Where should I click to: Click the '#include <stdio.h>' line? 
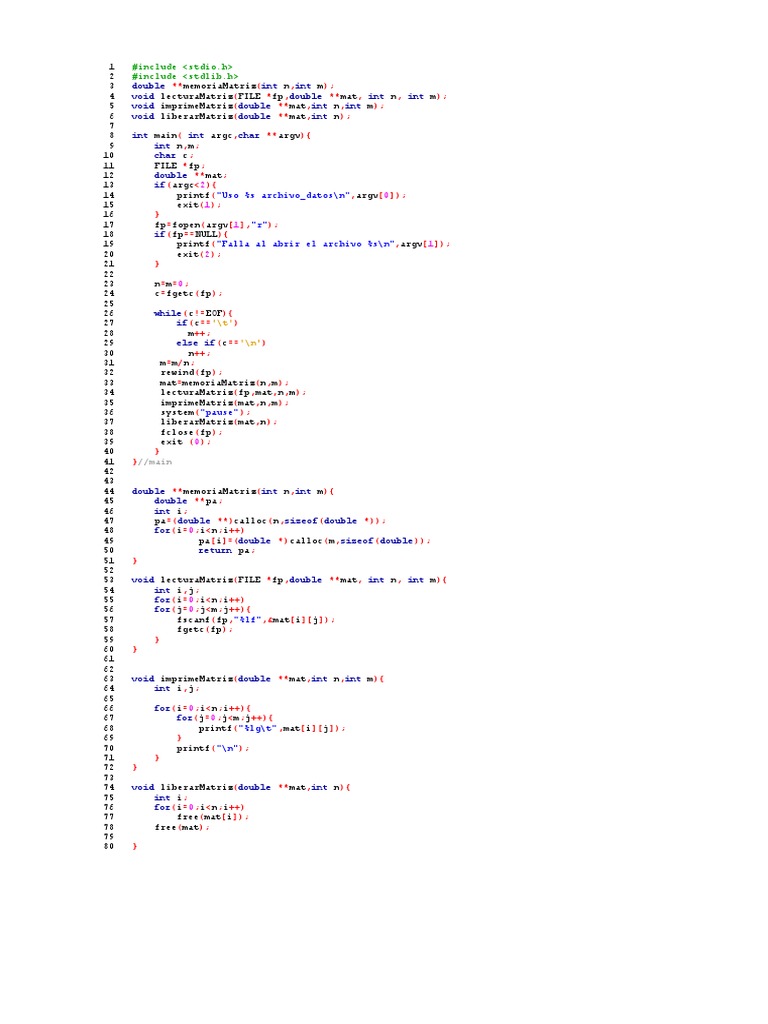tap(182, 67)
